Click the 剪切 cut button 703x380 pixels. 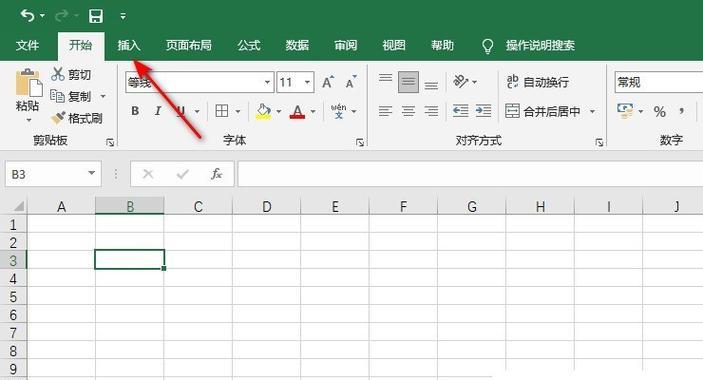coord(71,74)
